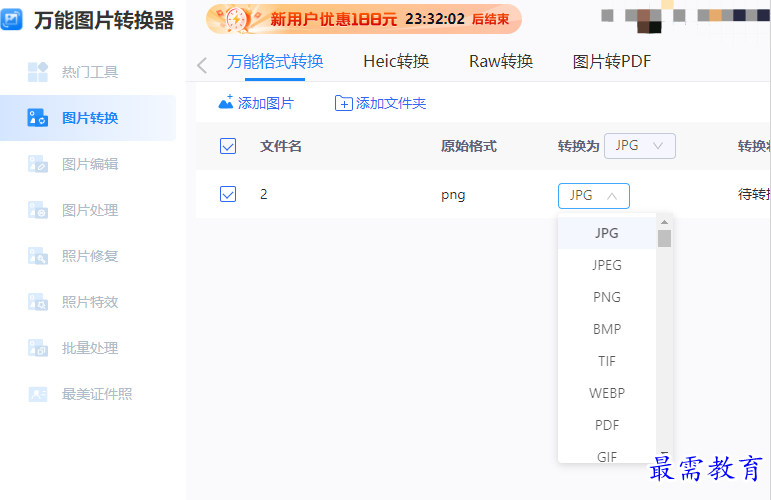Image resolution: width=771 pixels, height=500 pixels.
Task: Click the folder-plus icon beside 添加文件夹
Action: pos(344,103)
